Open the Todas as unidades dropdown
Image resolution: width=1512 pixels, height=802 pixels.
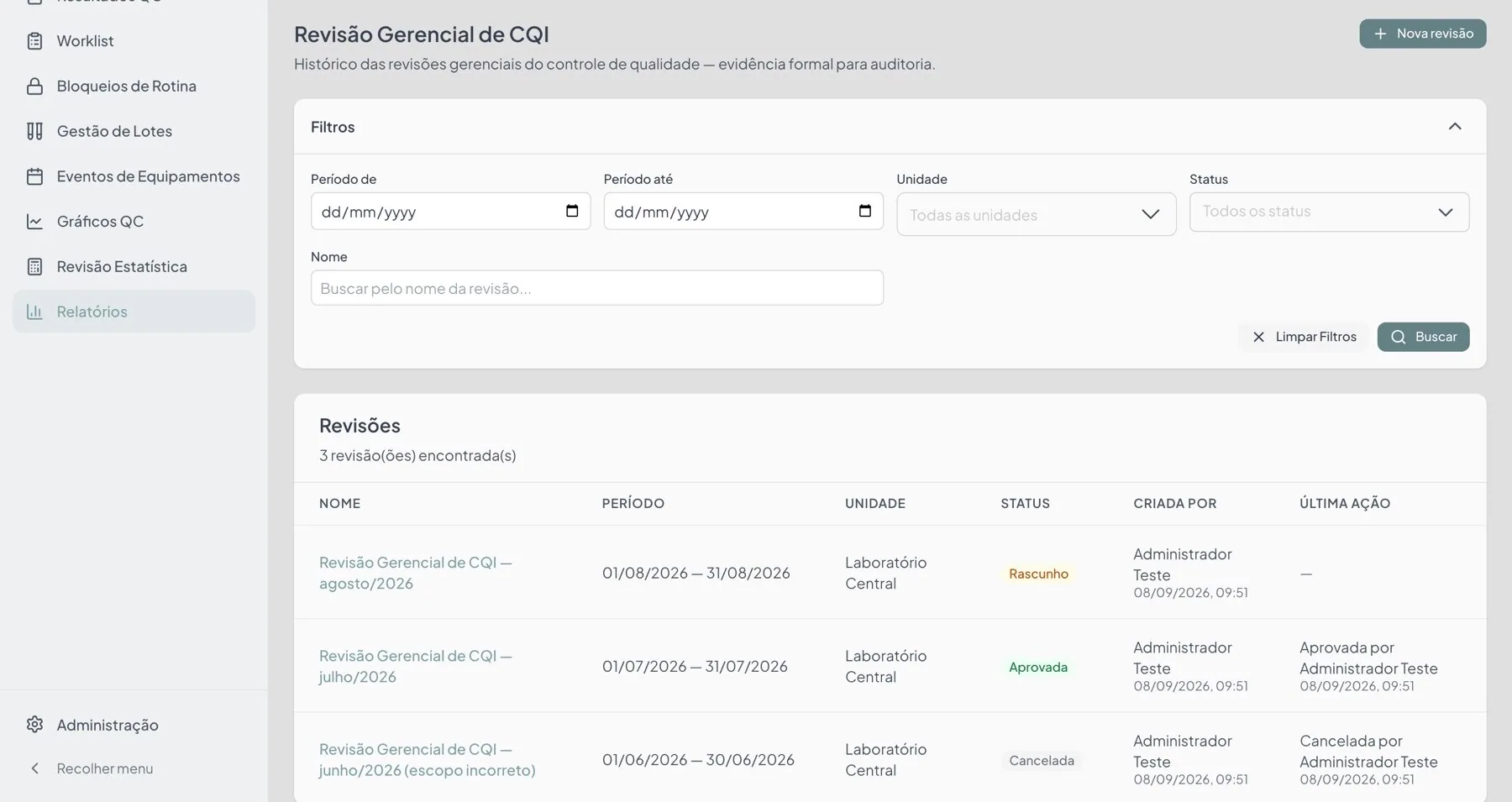[1036, 214]
